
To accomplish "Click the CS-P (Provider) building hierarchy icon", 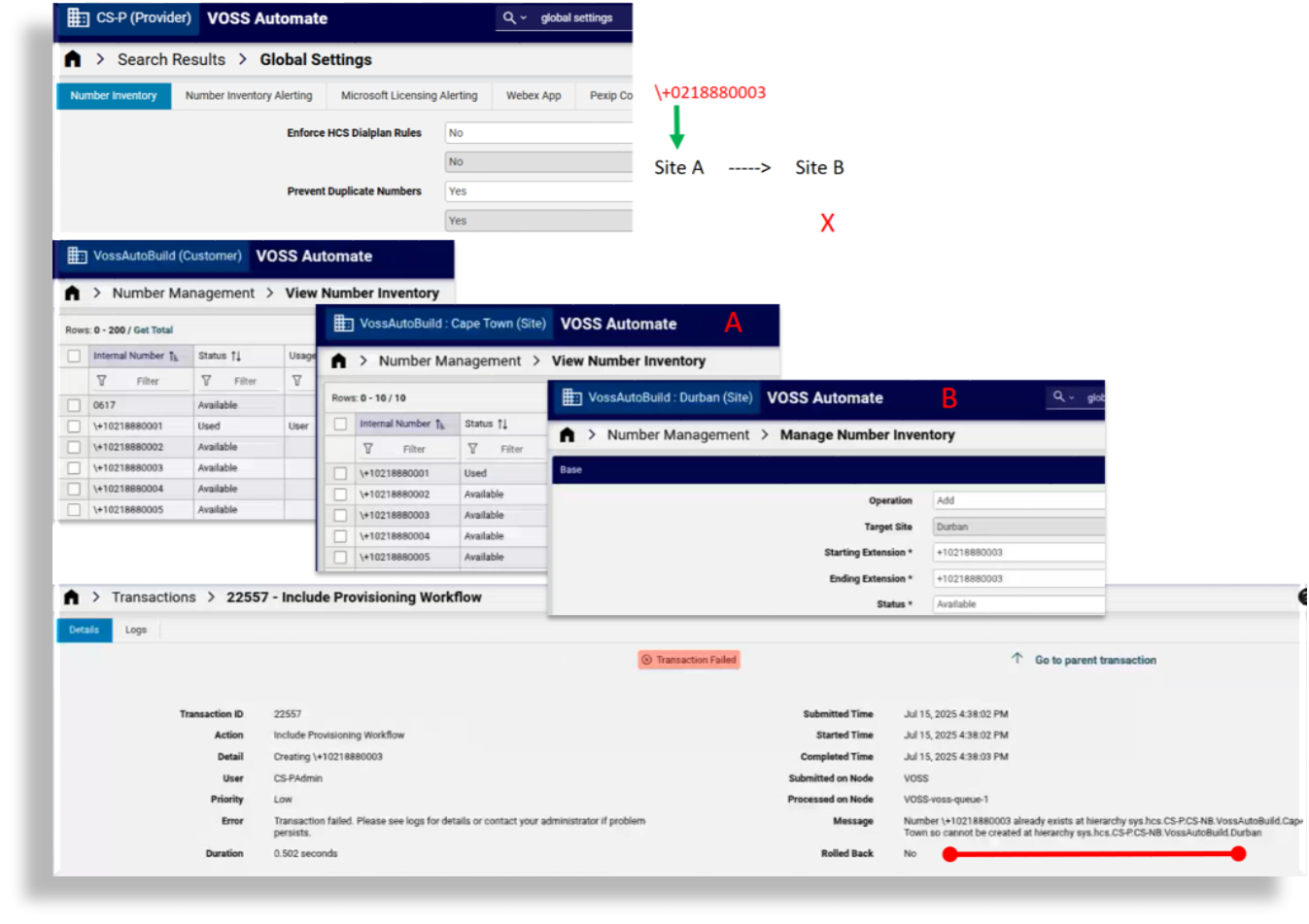I will [78, 17].
